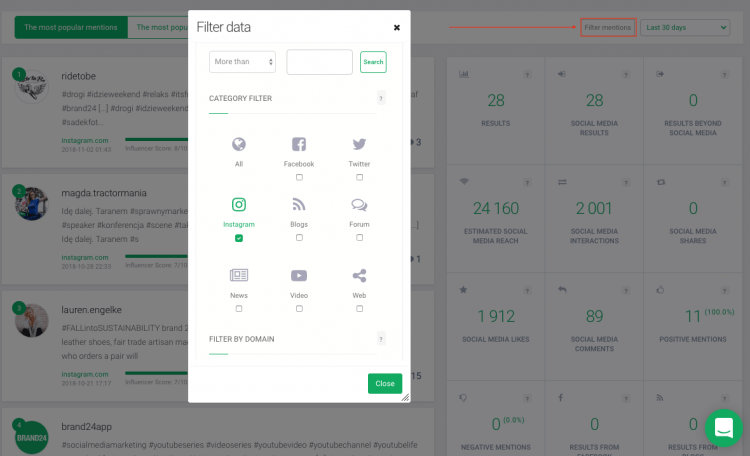Click Category Filter help question mark
750x456 pixels.
(381, 98)
